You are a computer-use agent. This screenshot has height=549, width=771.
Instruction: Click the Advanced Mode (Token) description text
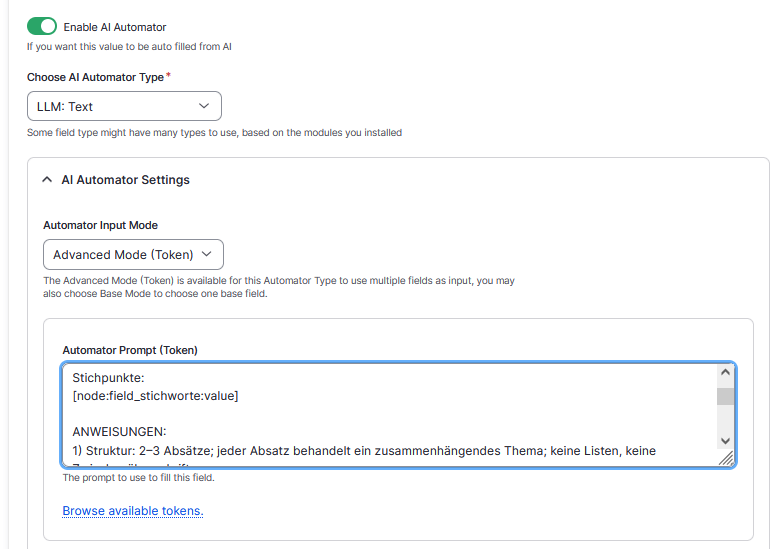click(279, 287)
